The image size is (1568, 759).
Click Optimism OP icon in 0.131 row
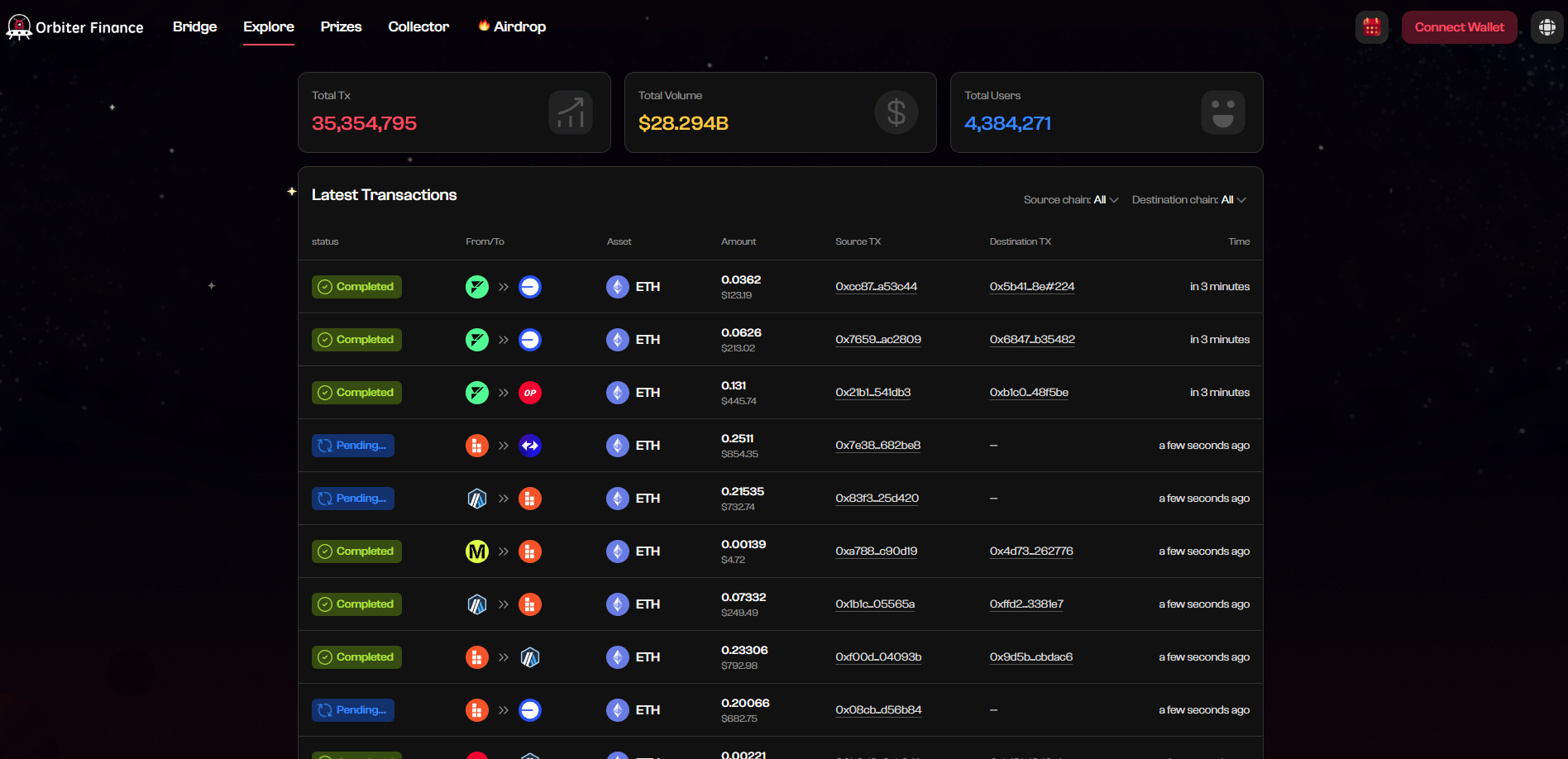coord(530,393)
